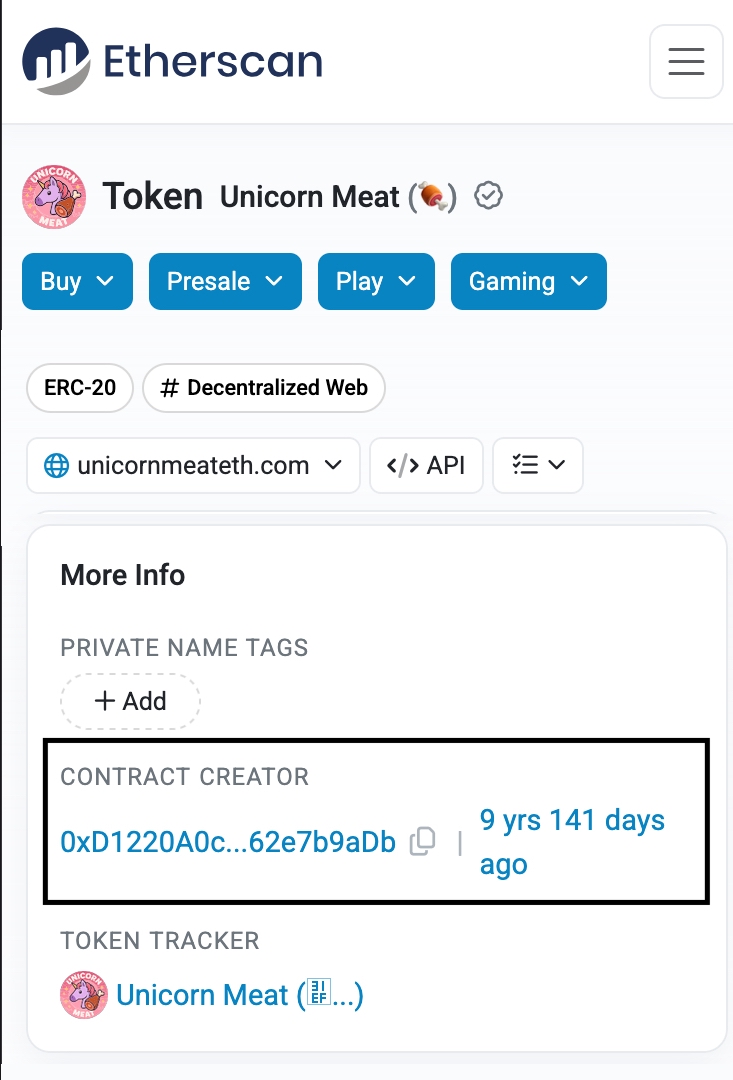The height and width of the screenshot is (1080, 733).
Task: Click the 9 yrs 141 days ago link
Action: tap(571, 841)
